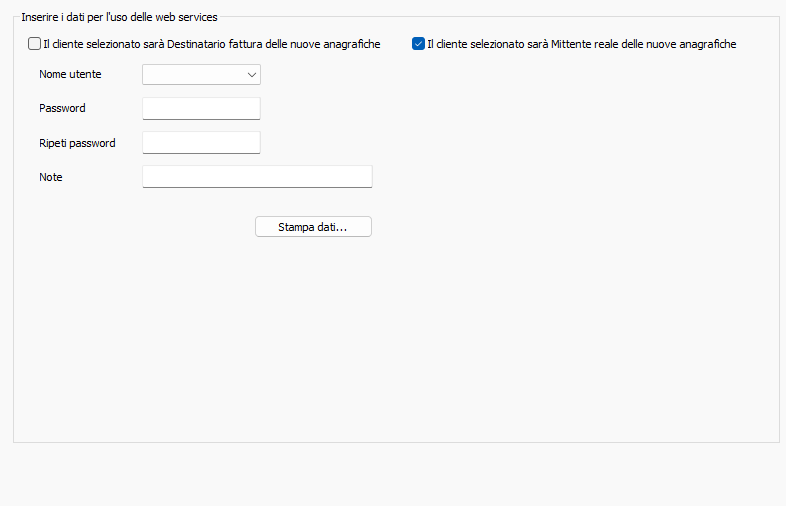
Task: Expand the Nome utente combo box
Action: point(201,74)
